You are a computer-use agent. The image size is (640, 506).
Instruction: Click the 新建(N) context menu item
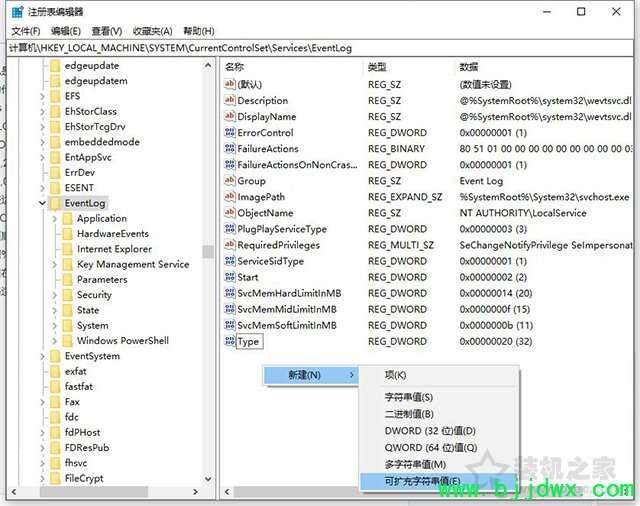pos(311,375)
